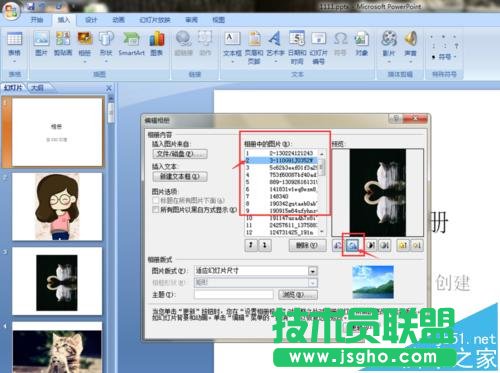This screenshot has width=500, height=373.
Task: Open the 视图 (View) tab
Action: pyautogui.click(x=218, y=20)
